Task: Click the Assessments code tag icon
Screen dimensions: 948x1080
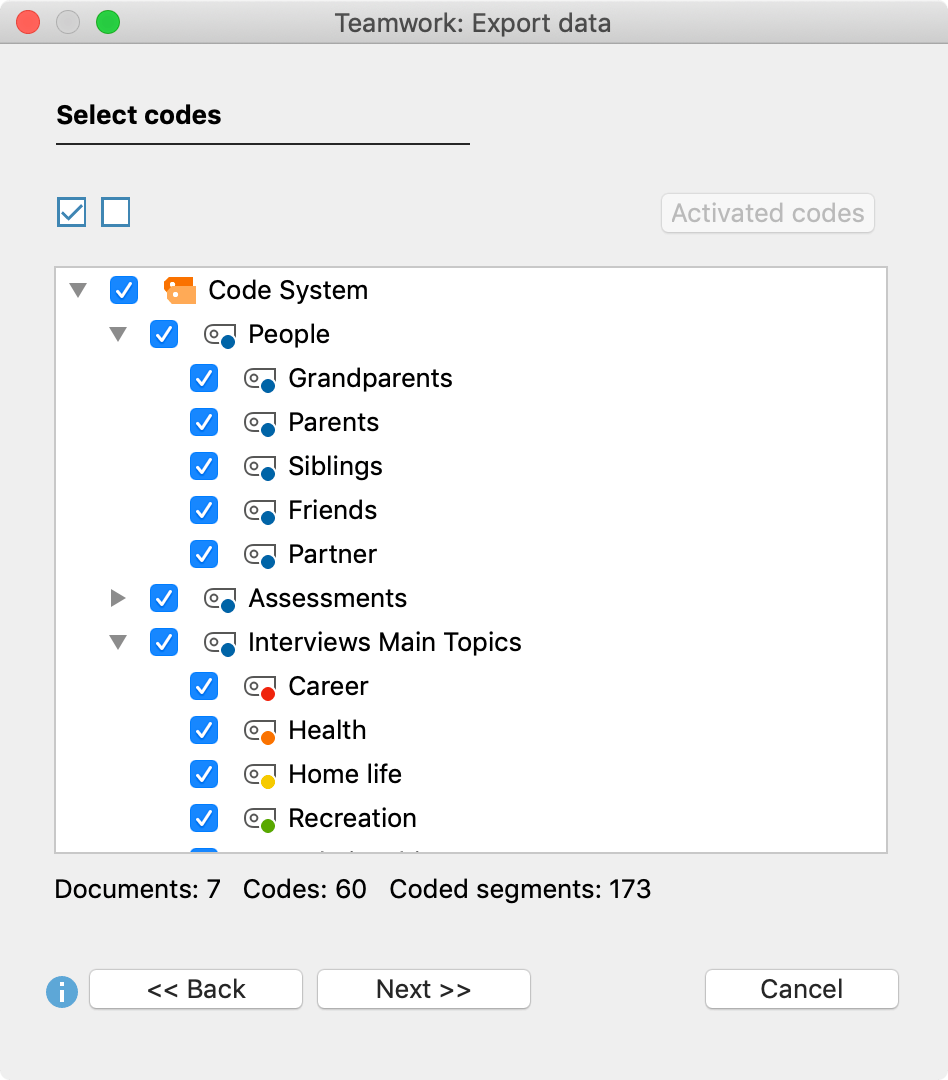Action: point(220,600)
